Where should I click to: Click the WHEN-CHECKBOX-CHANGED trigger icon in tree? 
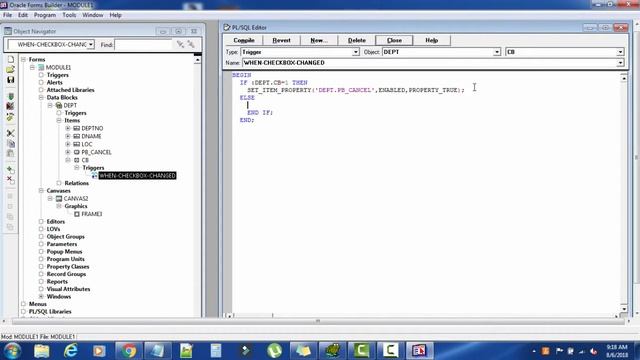pos(94,176)
